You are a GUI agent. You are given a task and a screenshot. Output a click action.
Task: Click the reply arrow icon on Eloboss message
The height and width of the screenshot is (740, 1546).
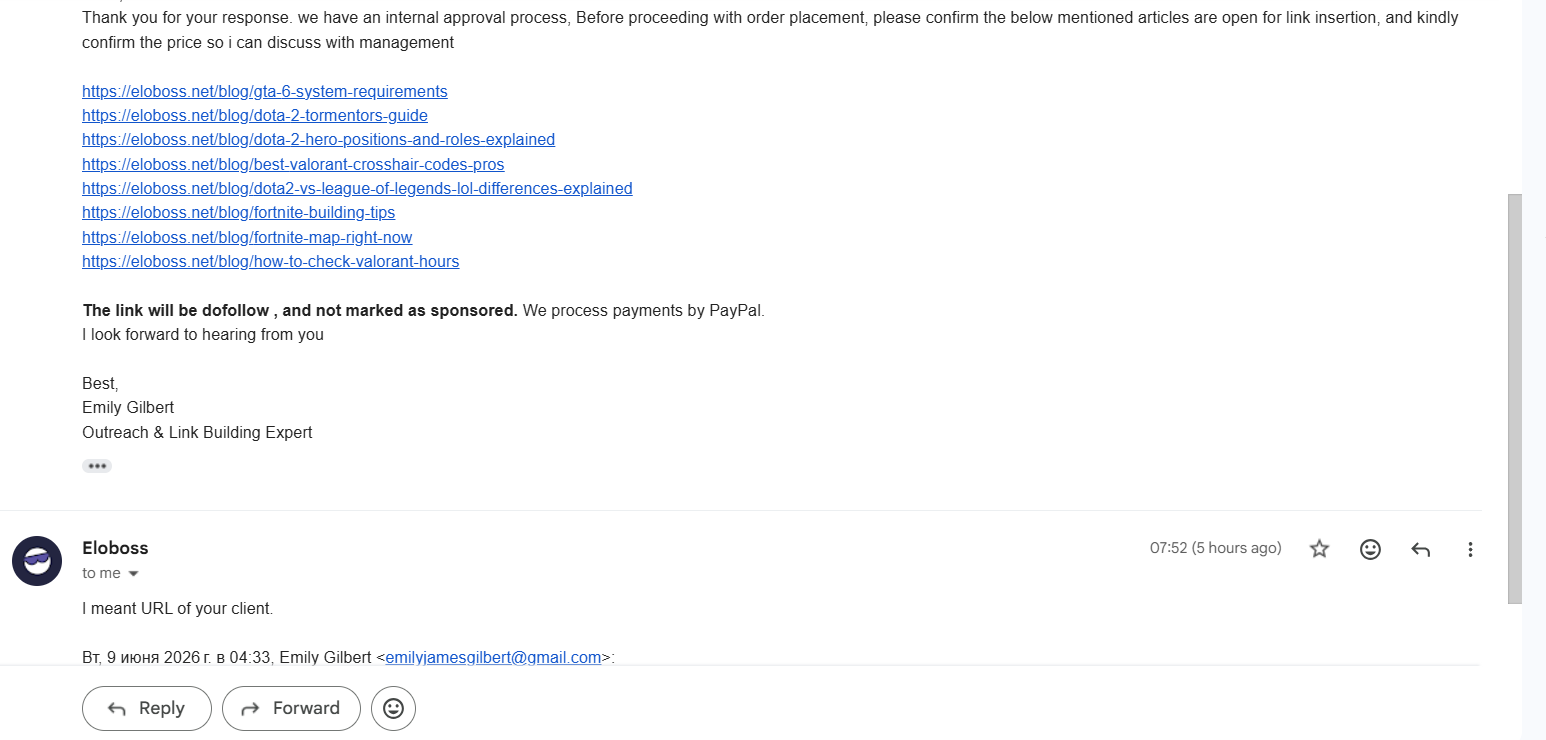(x=1420, y=549)
